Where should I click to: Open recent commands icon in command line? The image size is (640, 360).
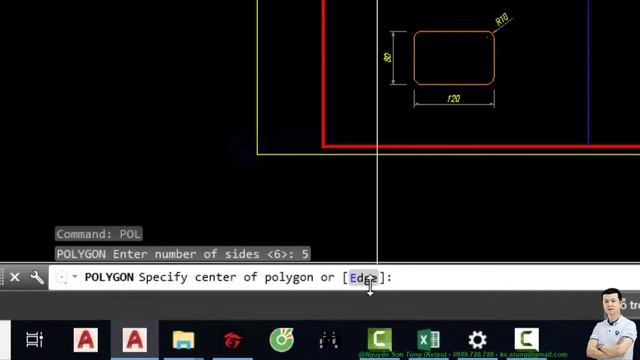[x=62, y=278]
